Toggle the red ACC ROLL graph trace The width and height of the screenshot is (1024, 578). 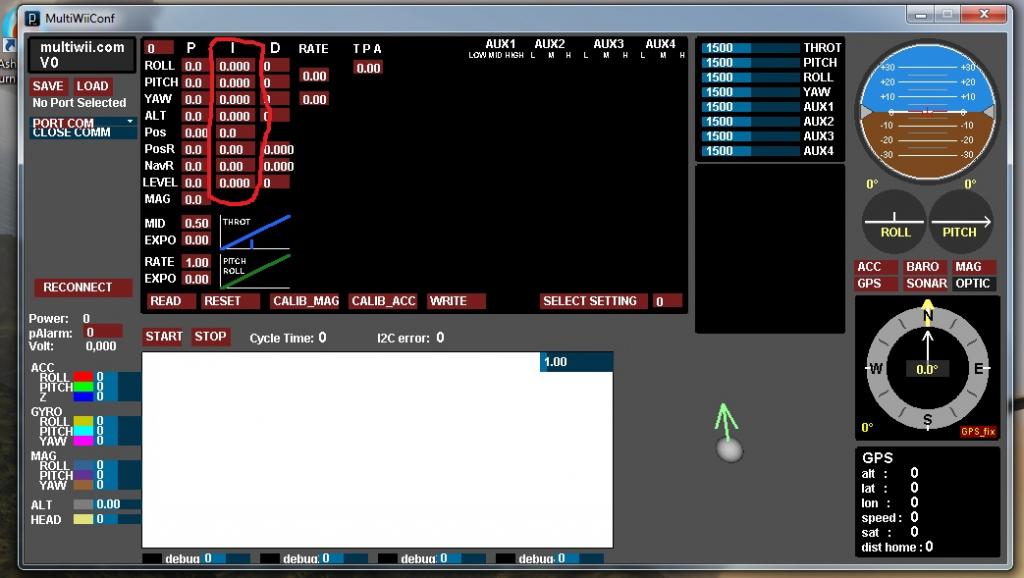83,377
